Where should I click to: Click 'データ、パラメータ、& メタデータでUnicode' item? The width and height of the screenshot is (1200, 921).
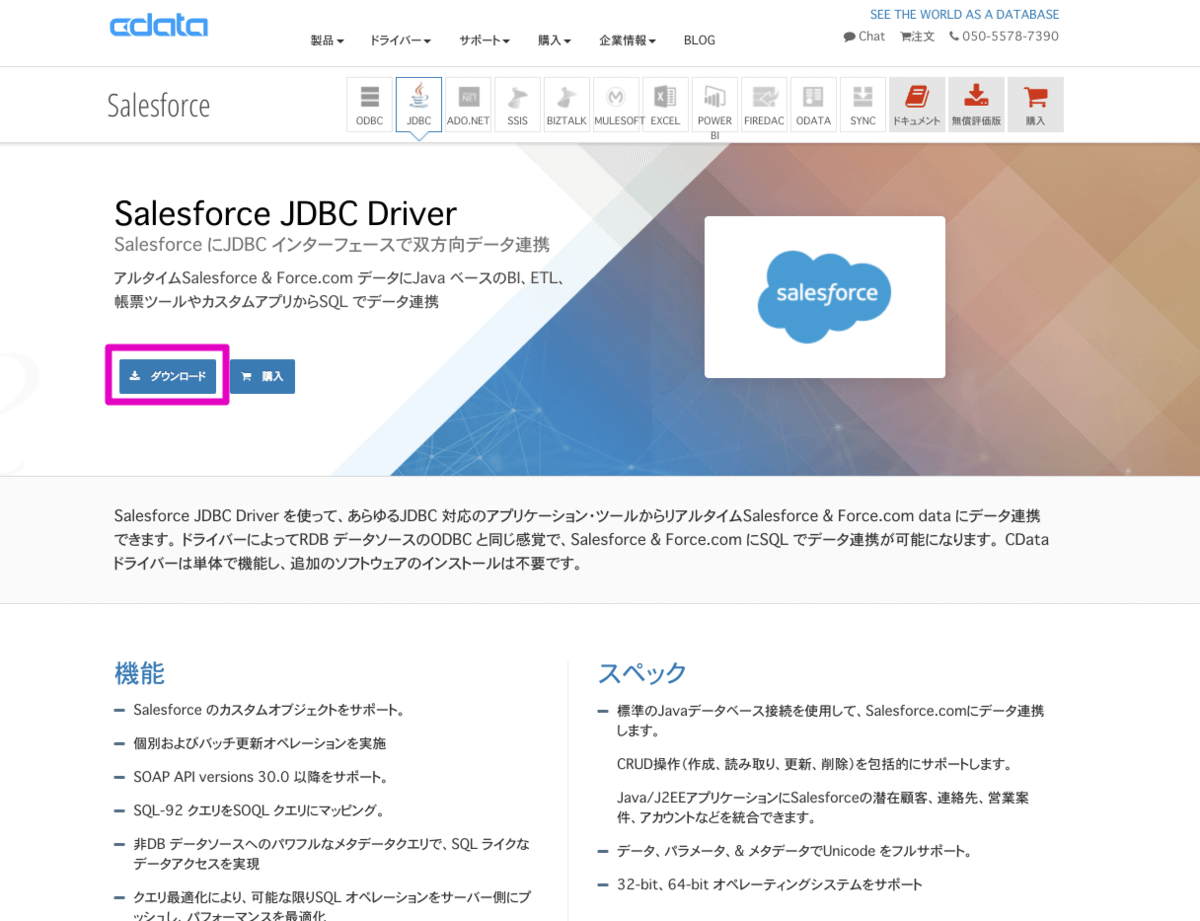(794, 851)
